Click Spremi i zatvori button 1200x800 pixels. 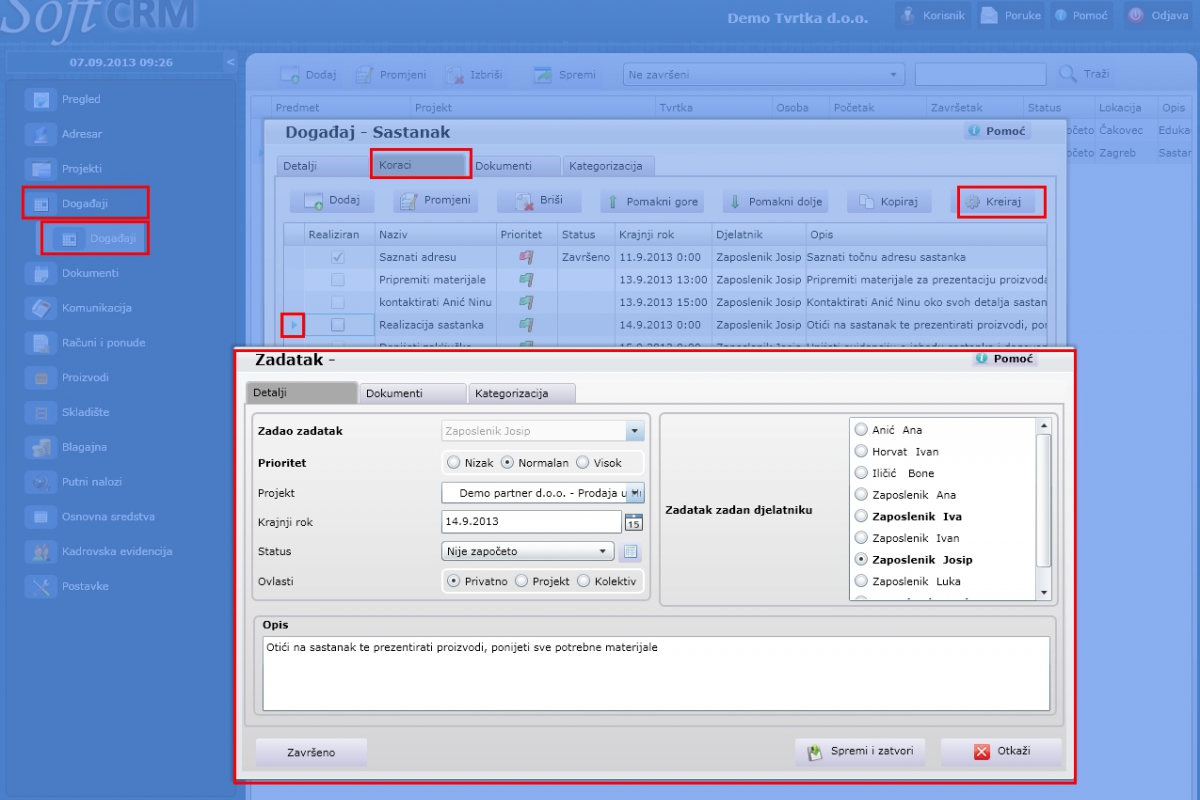[860, 751]
